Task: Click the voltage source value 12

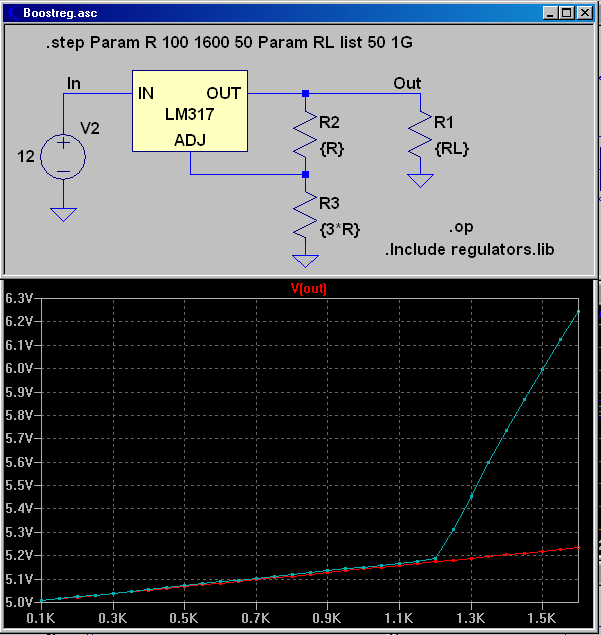Action: pyautogui.click(x=26, y=156)
